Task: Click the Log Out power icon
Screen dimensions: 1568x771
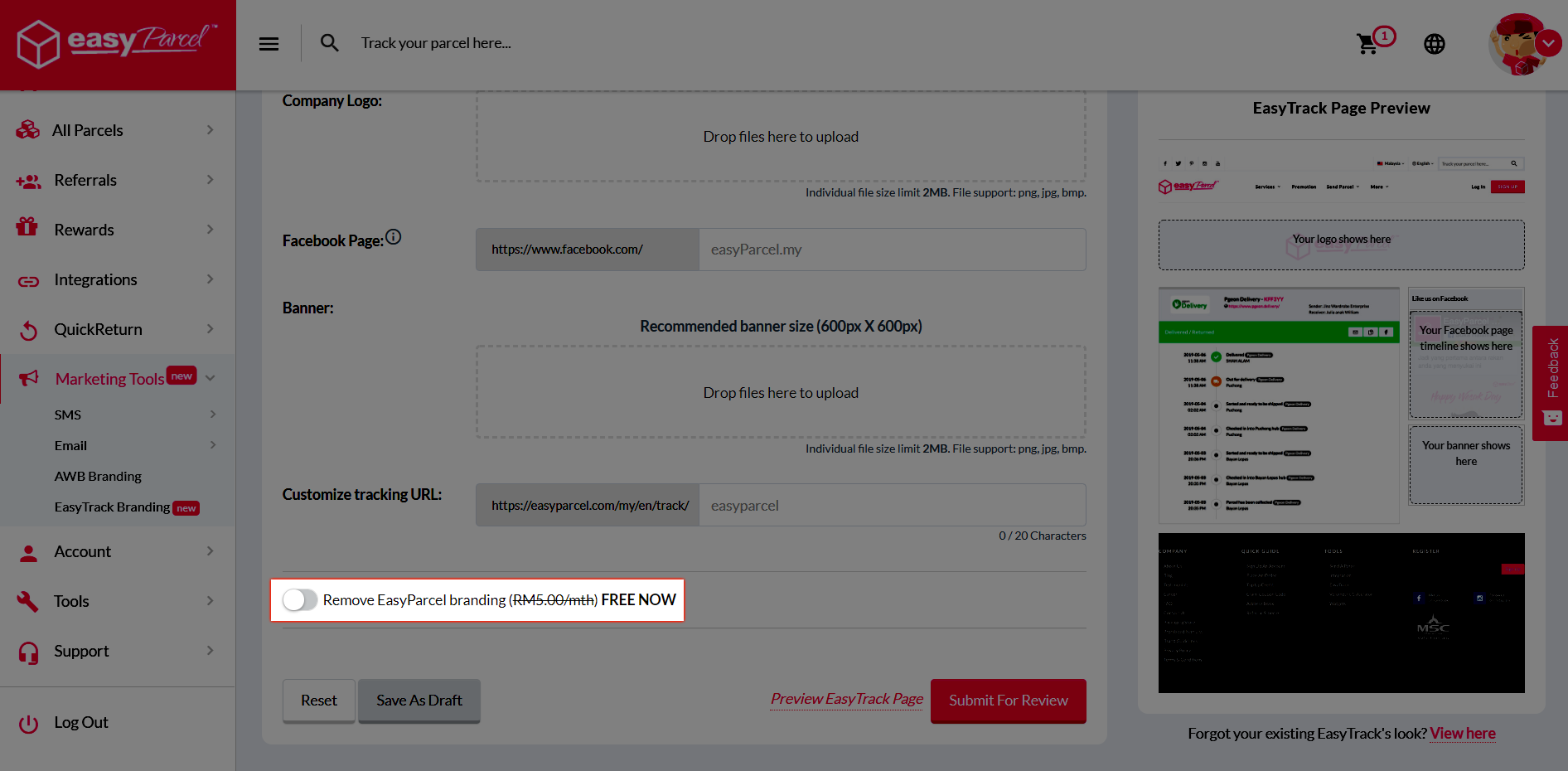Action: 27,722
